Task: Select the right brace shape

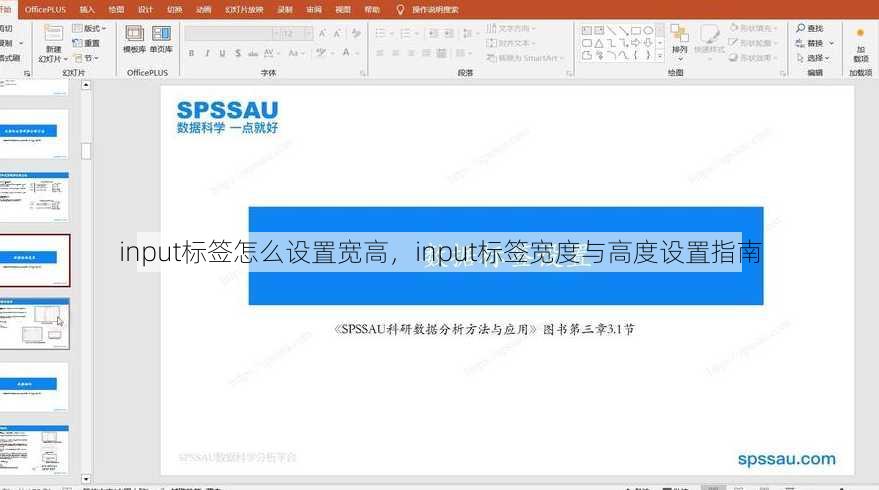Action: (648, 55)
